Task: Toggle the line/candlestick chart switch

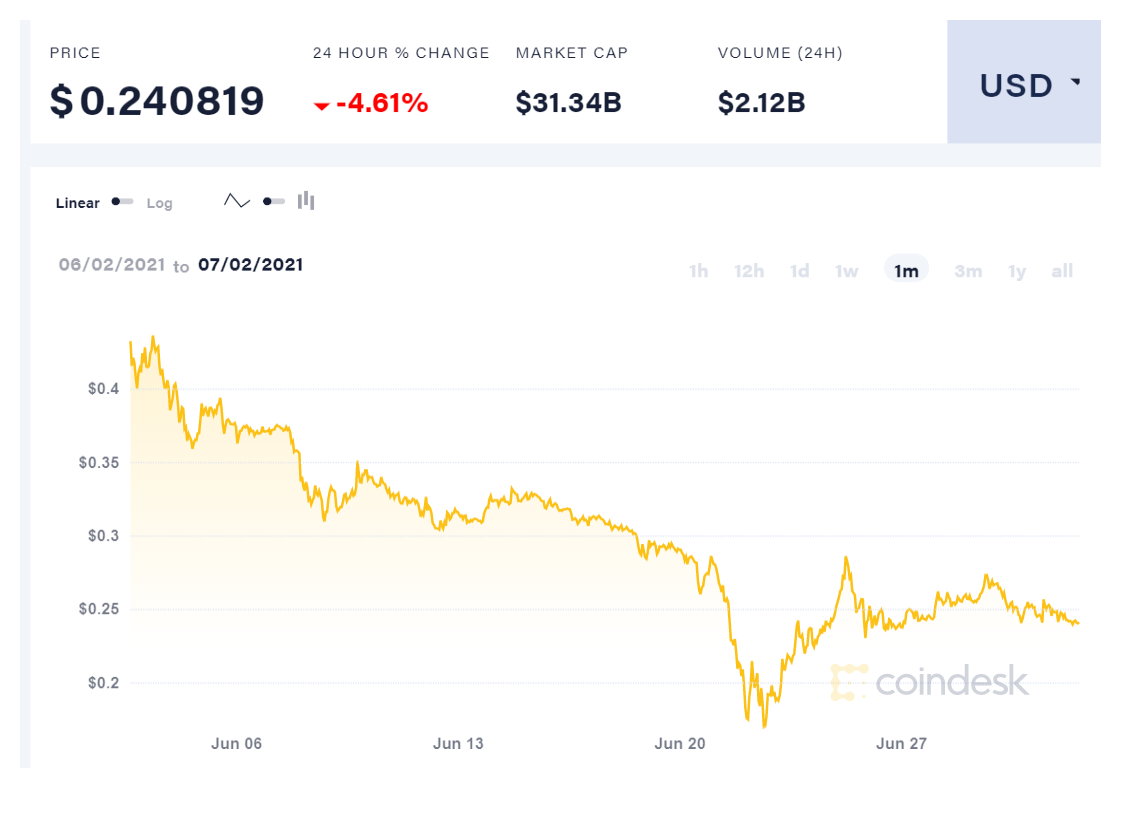Action: click(x=273, y=201)
